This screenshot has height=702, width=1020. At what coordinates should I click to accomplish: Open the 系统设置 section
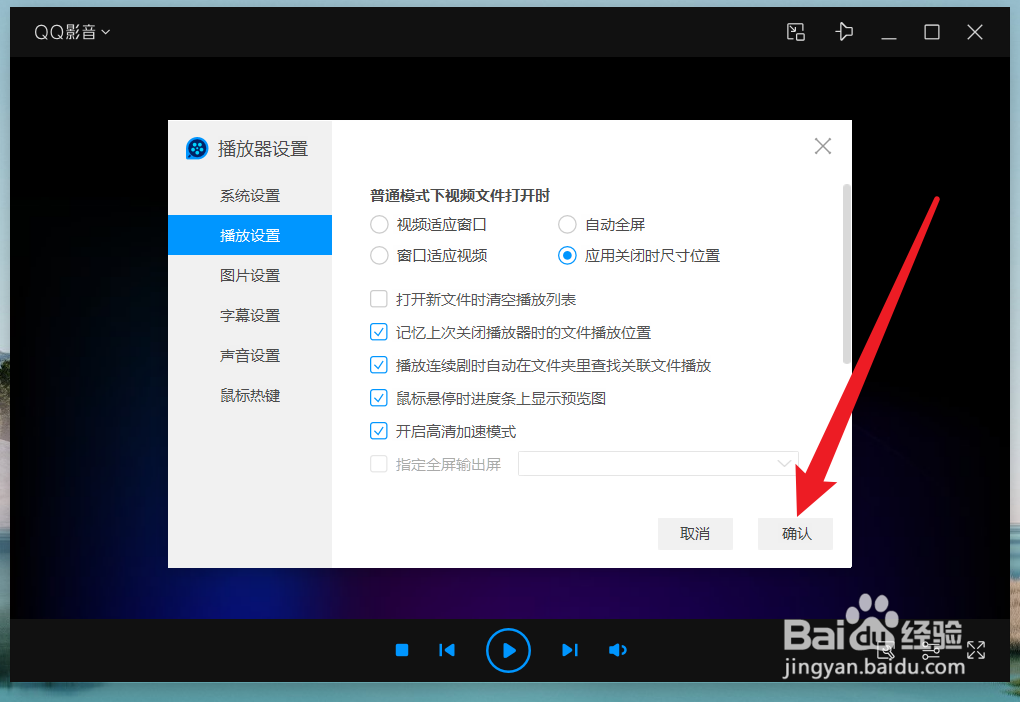click(250, 195)
